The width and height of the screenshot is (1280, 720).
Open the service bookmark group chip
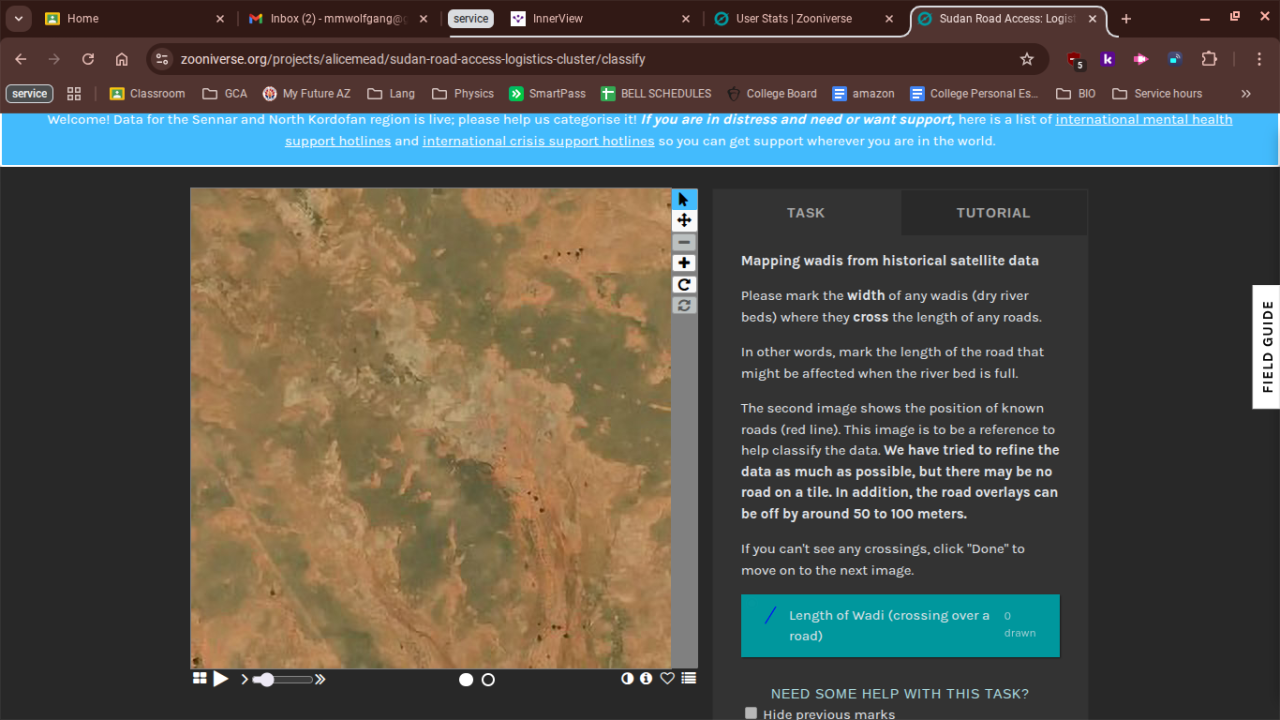click(x=30, y=93)
